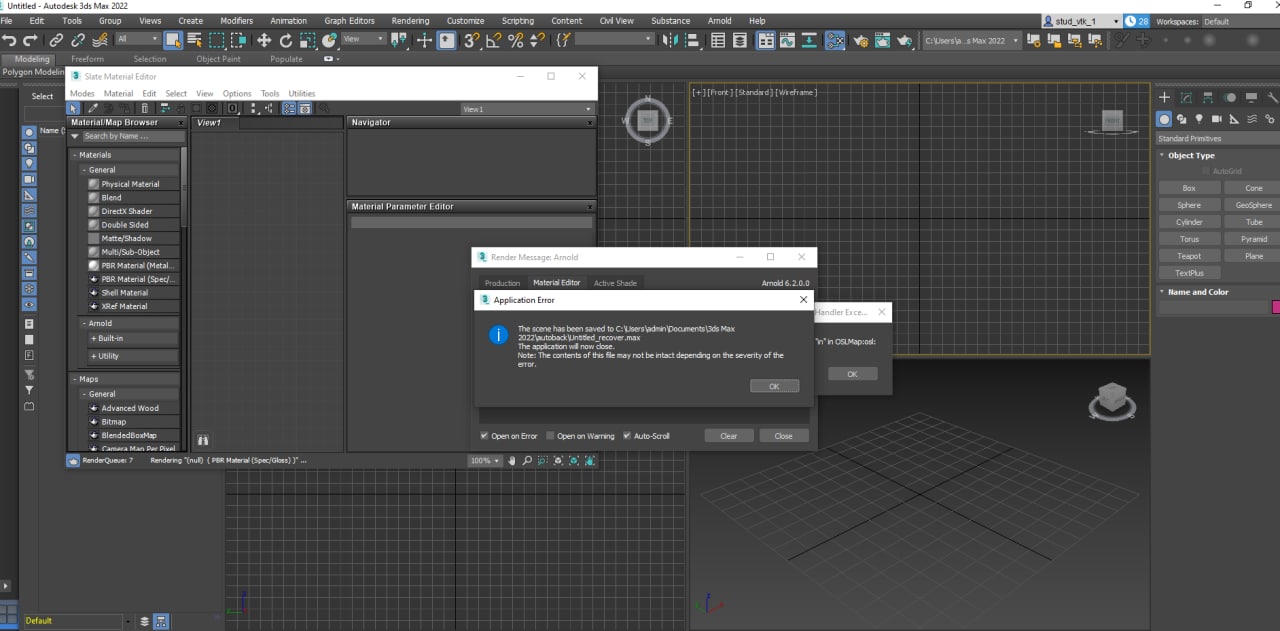Collapse the Maps group in browser
1280x631 pixels.
point(74,379)
